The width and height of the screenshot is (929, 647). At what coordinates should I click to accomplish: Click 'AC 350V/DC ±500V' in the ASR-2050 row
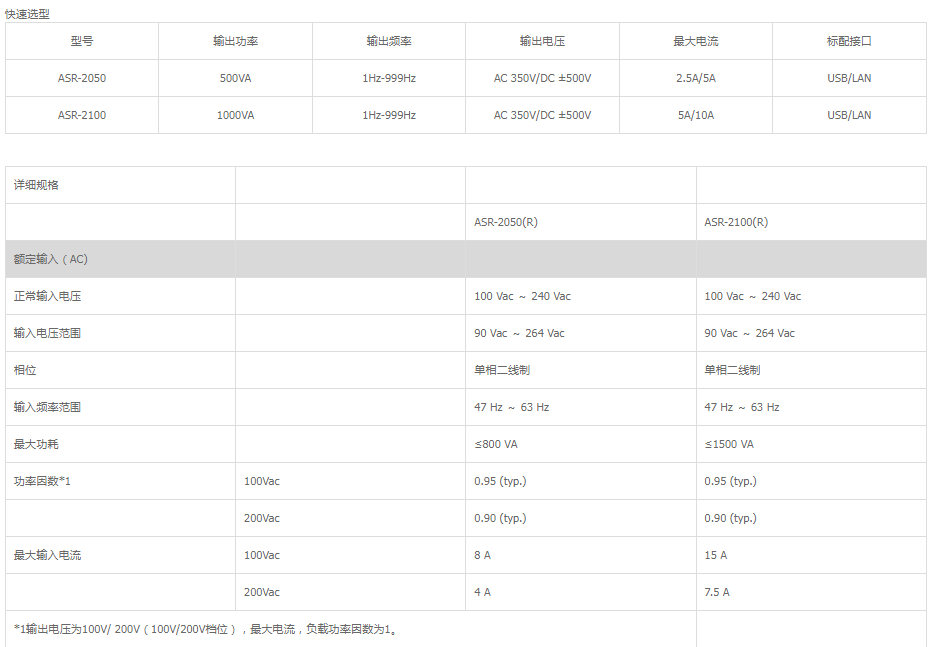coord(542,78)
